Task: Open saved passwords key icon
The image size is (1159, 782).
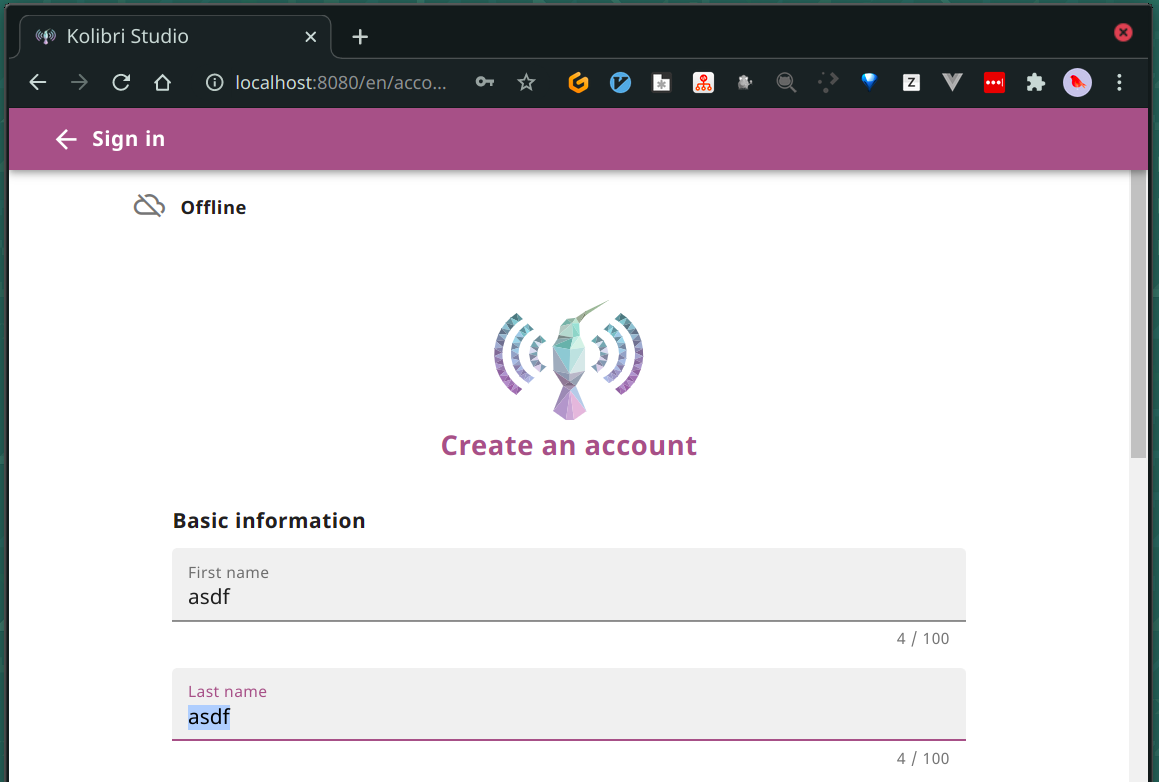Action: coord(484,82)
